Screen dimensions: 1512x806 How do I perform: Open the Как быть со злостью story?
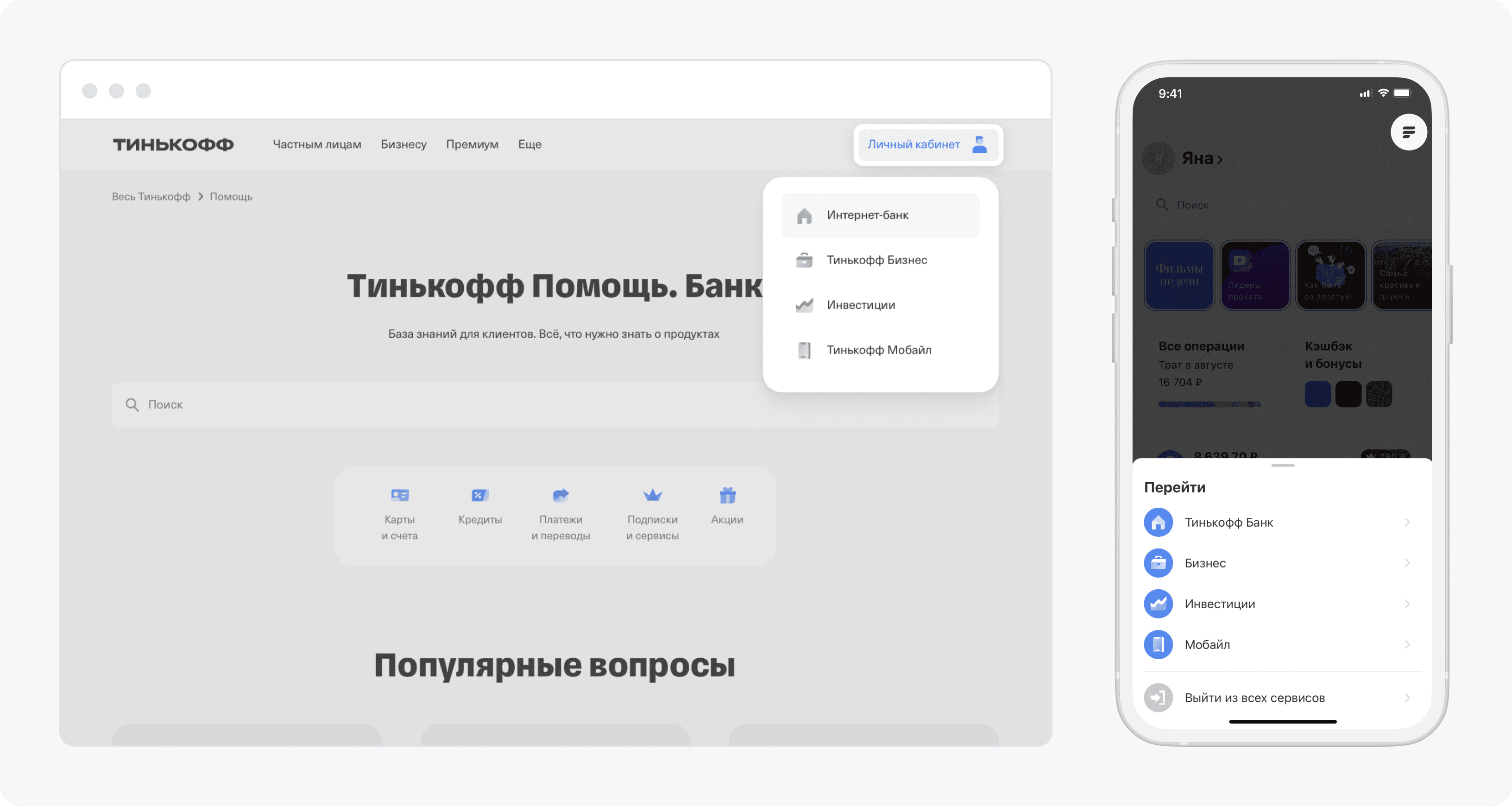tap(1330, 275)
